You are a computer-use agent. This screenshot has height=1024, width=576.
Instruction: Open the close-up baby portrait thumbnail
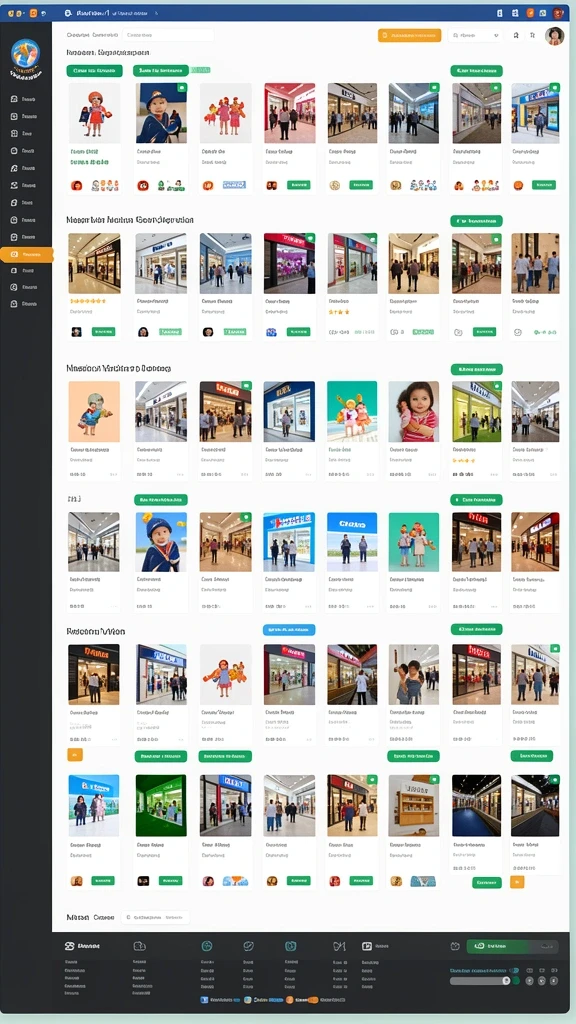coord(413,411)
